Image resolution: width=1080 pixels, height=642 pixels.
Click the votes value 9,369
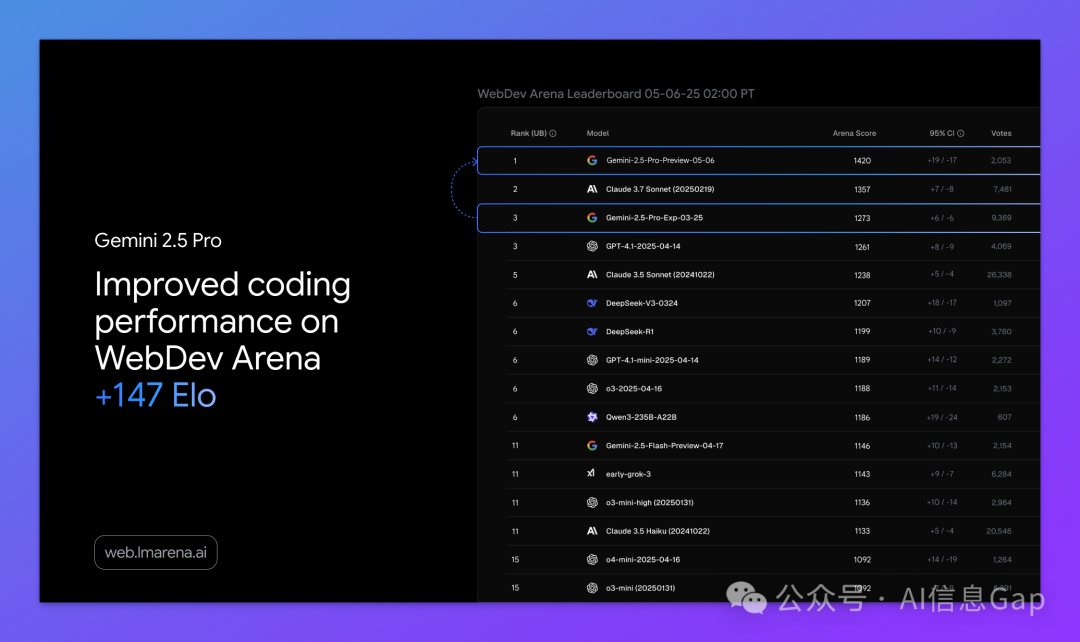1001,218
